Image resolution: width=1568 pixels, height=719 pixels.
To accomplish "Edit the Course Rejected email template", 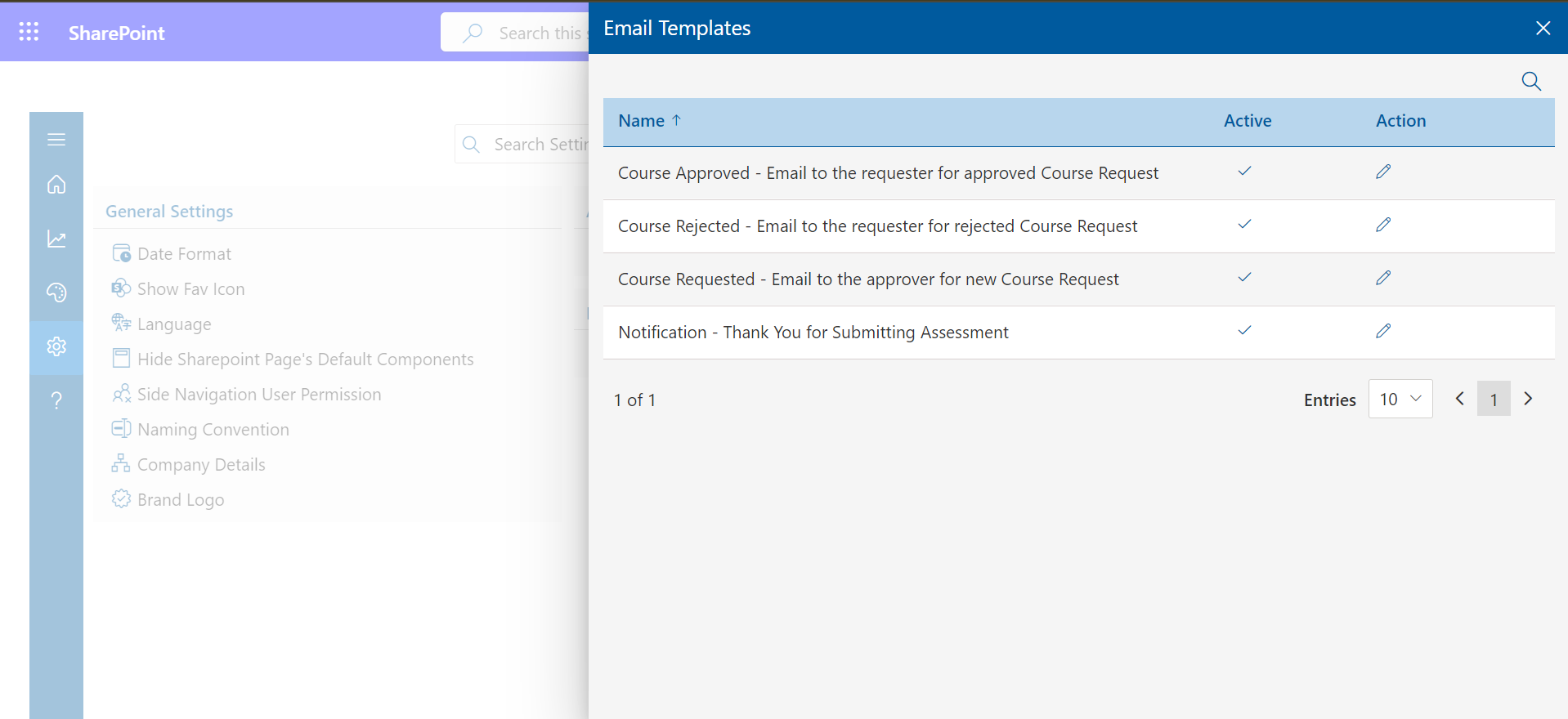I will pyautogui.click(x=1383, y=225).
